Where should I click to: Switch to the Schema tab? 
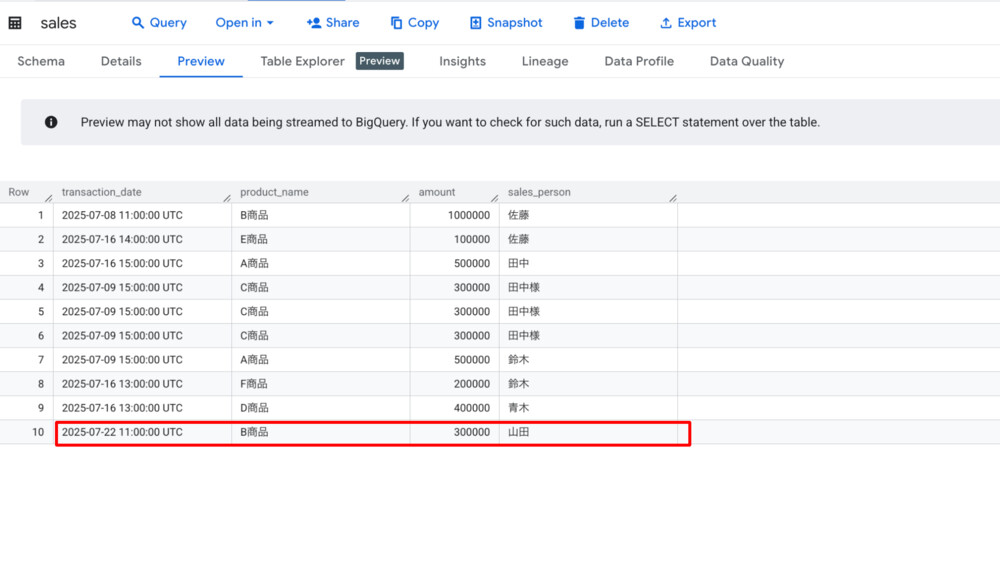[x=41, y=61]
